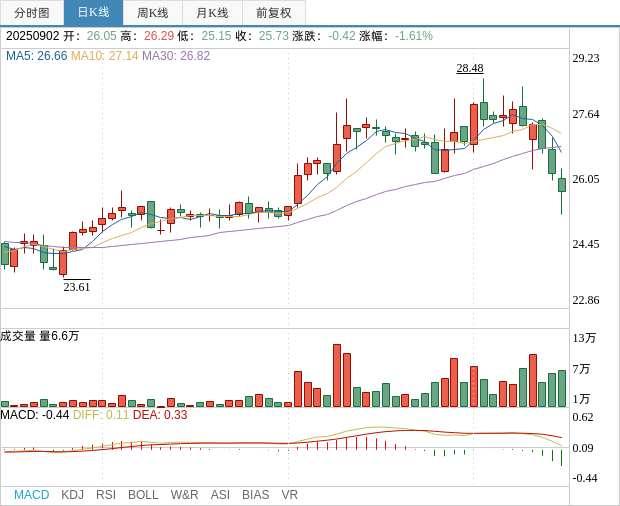Click the 7万 volume axis label
Image resolution: width=620 pixels, height=506 pixels.
pyautogui.click(x=581, y=369)
